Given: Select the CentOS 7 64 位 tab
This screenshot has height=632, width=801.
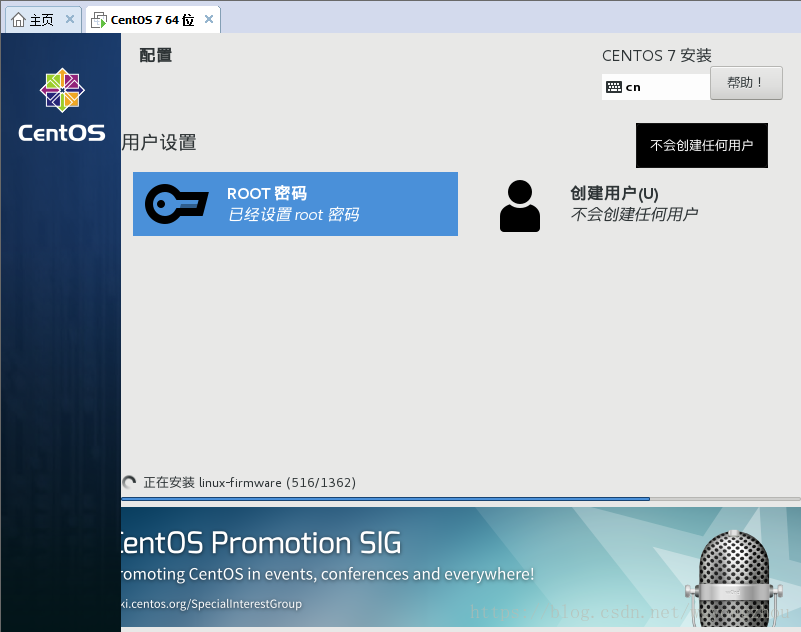Looking at the screenshot, I should click(x=152, y=20).
